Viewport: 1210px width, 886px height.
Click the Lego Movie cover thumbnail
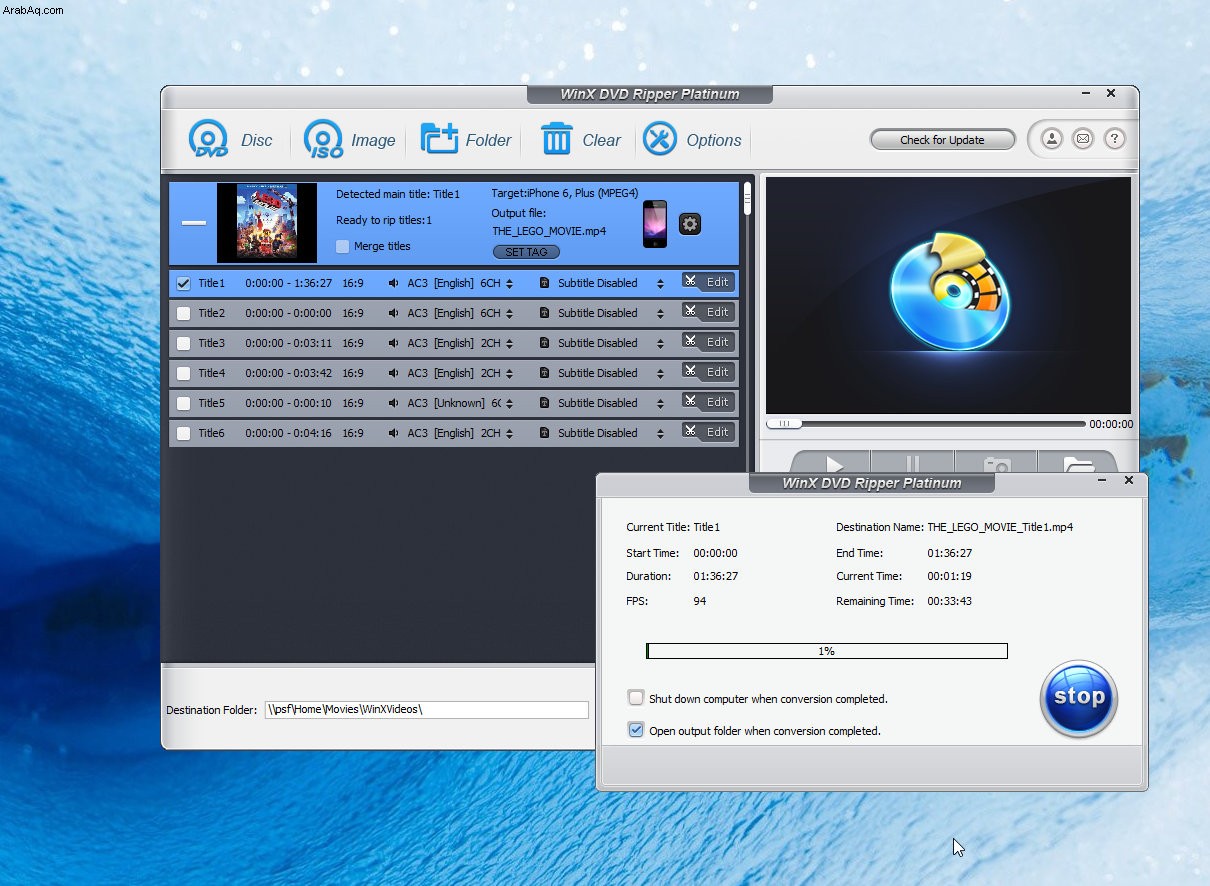click(x=267, y=223)
